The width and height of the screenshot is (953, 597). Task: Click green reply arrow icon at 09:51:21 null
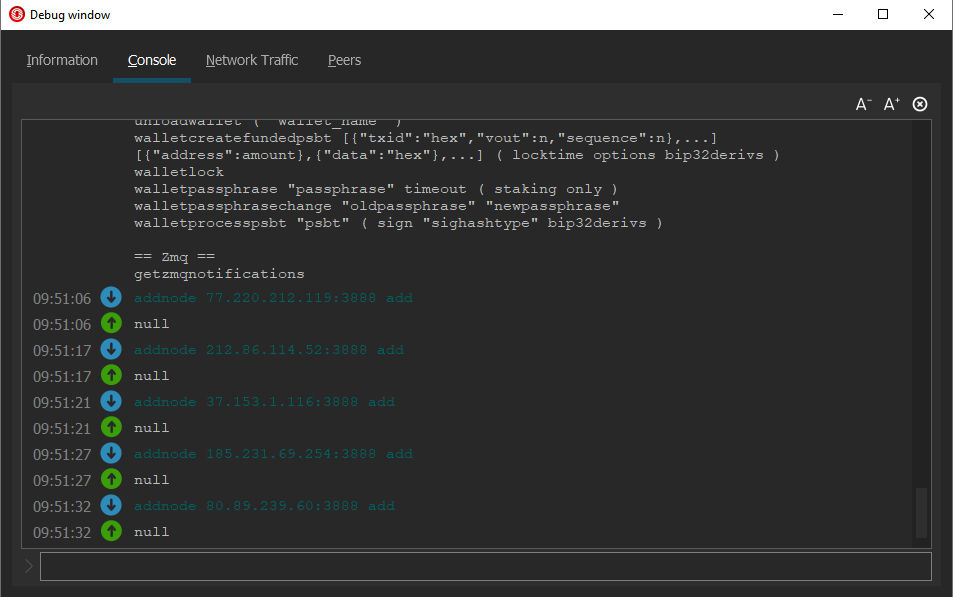point(111,427)
